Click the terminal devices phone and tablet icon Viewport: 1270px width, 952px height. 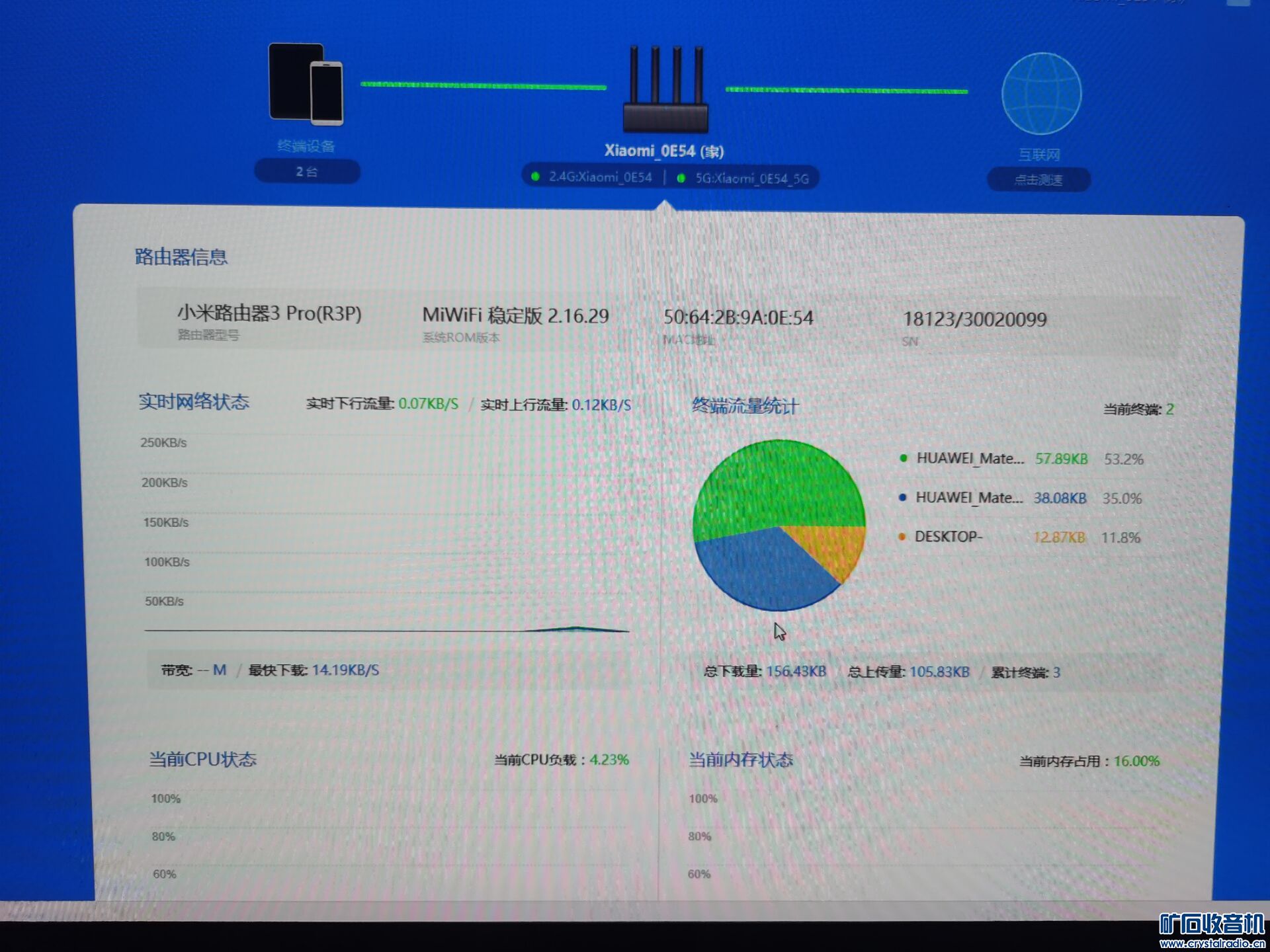coord(306,84)
